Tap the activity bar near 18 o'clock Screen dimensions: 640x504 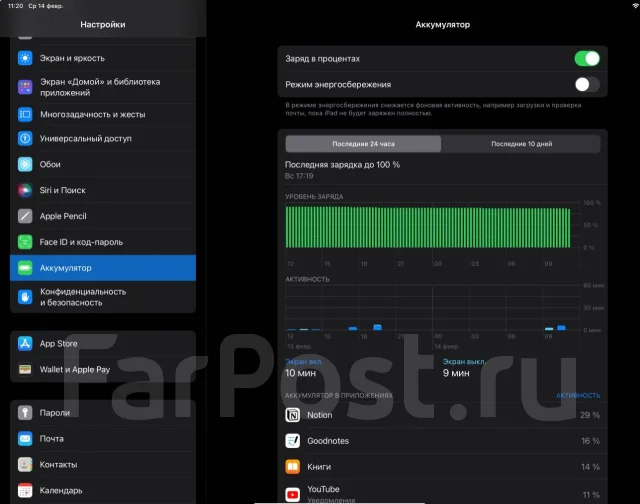tap(378, 327)
